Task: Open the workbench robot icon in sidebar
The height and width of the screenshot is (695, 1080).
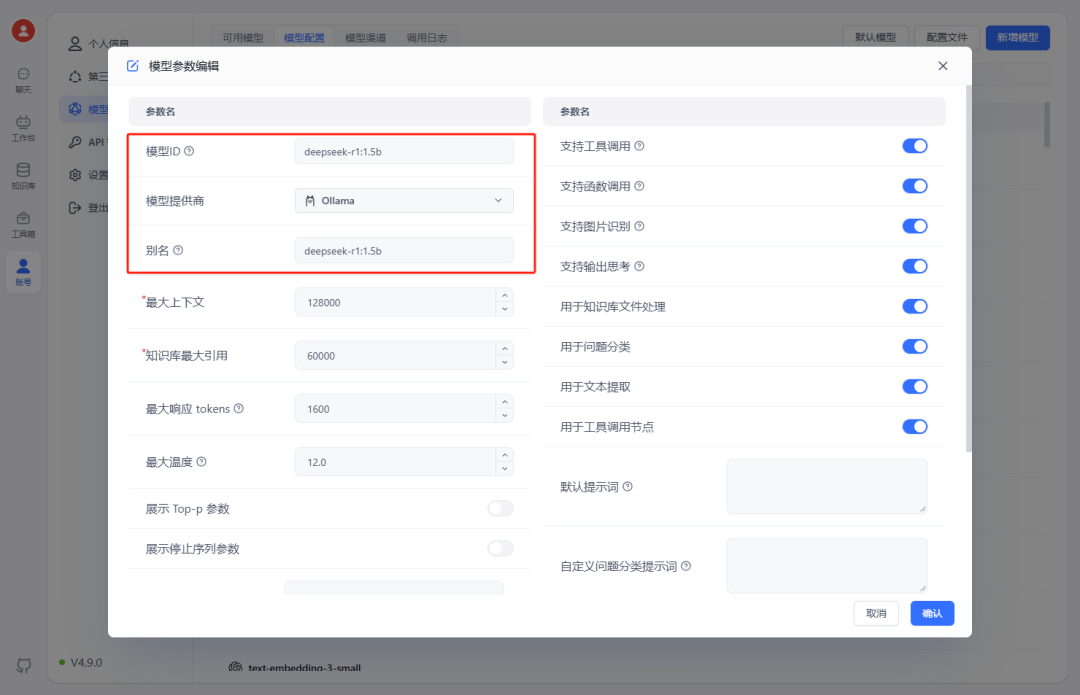Action: pyautogui.click(x=23, y=122)
